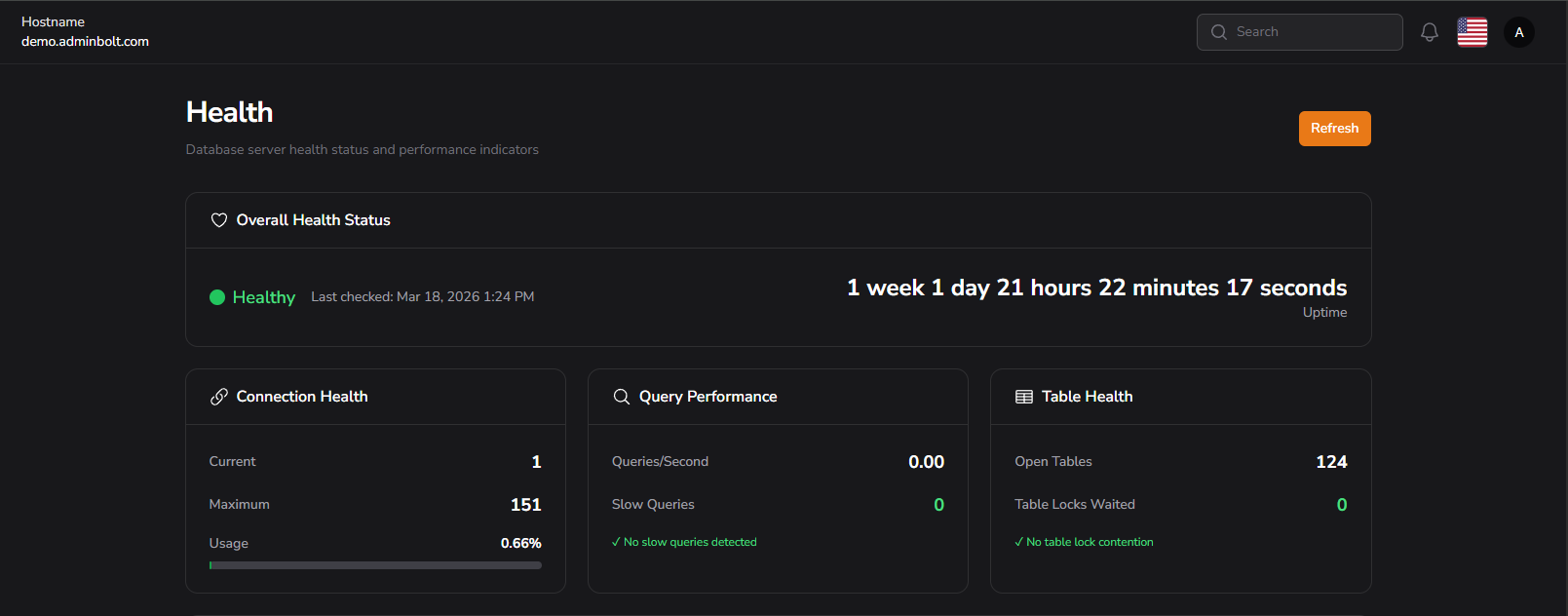Click the uptime duration value
The height and width of the screenshot is (616, 1568).
(x=1096, y=288)
